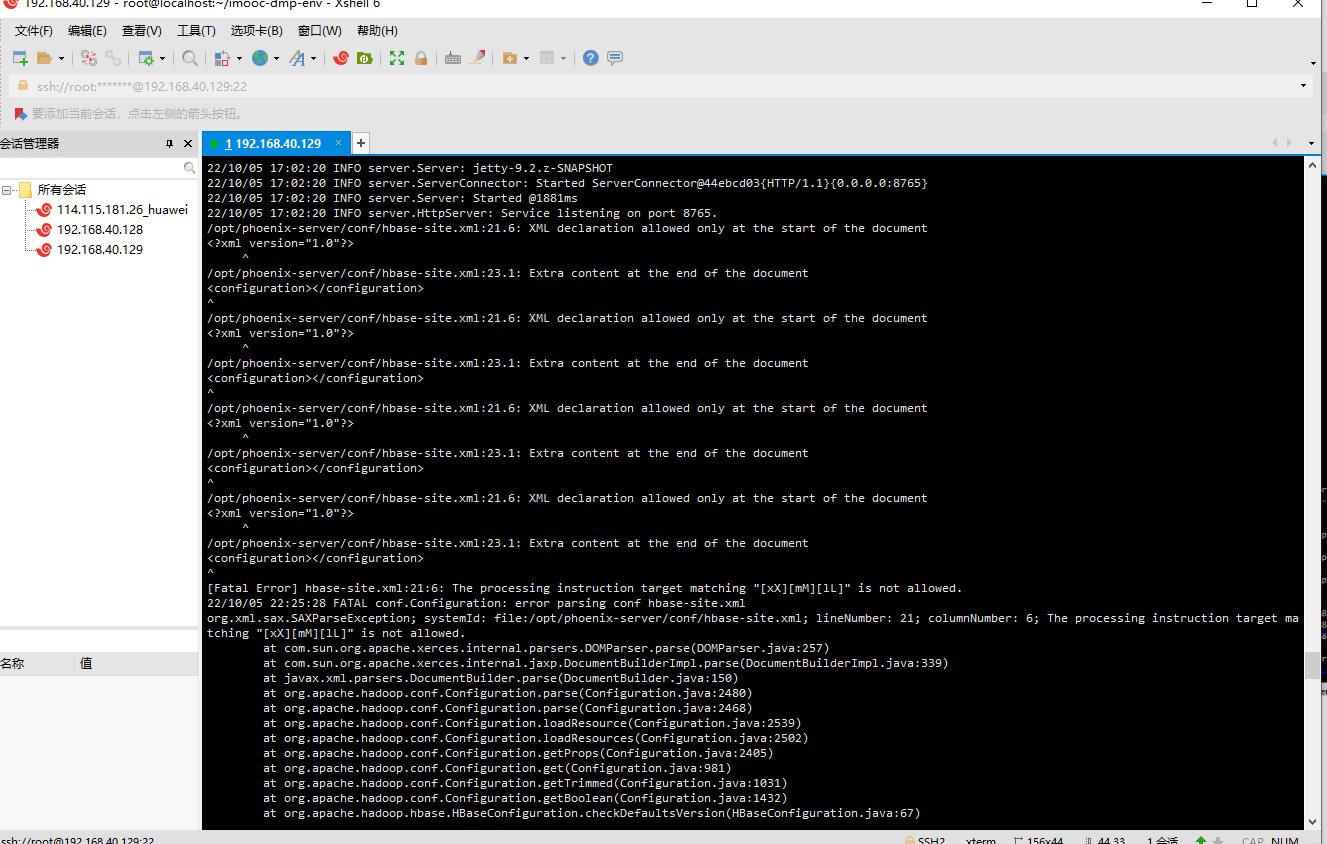The height and width of the screenshot is (844, 1327).
Task: Click the magnifier Find icon in toolbar
Action: (190, 58)
